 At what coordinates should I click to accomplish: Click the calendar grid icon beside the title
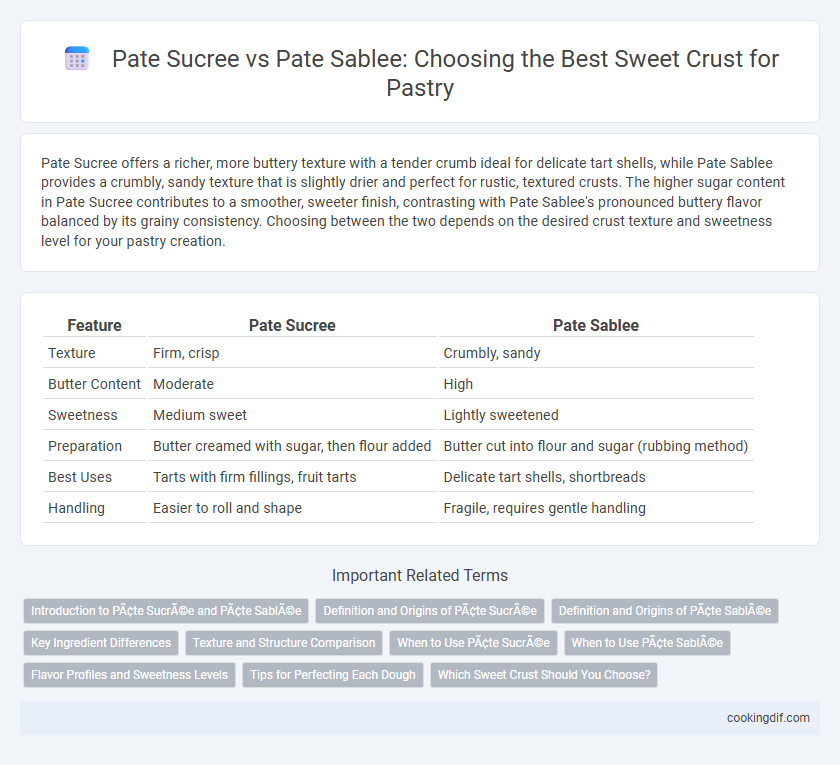[77, 58]
